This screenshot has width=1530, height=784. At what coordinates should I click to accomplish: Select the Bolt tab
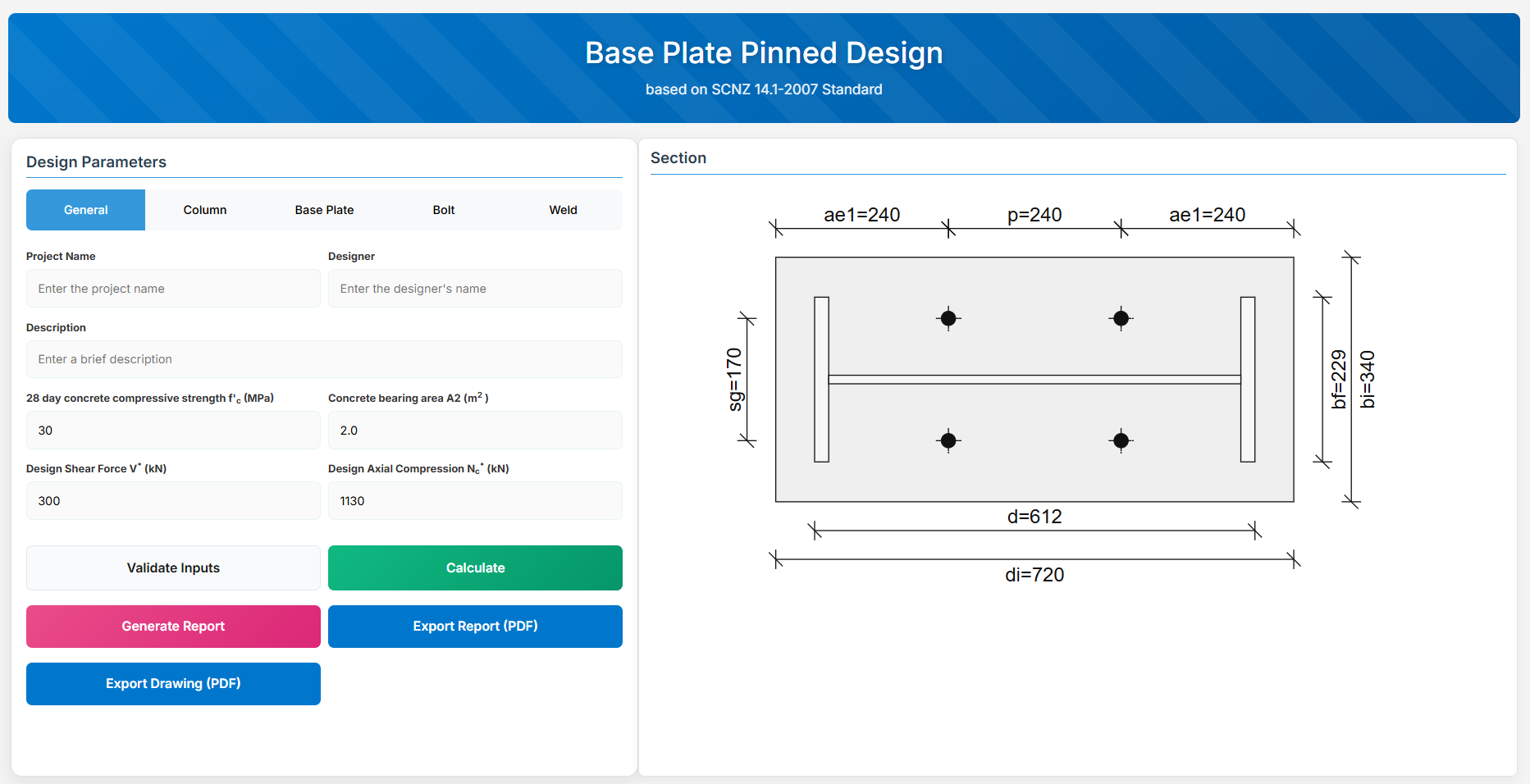click(x=443, y=210)
